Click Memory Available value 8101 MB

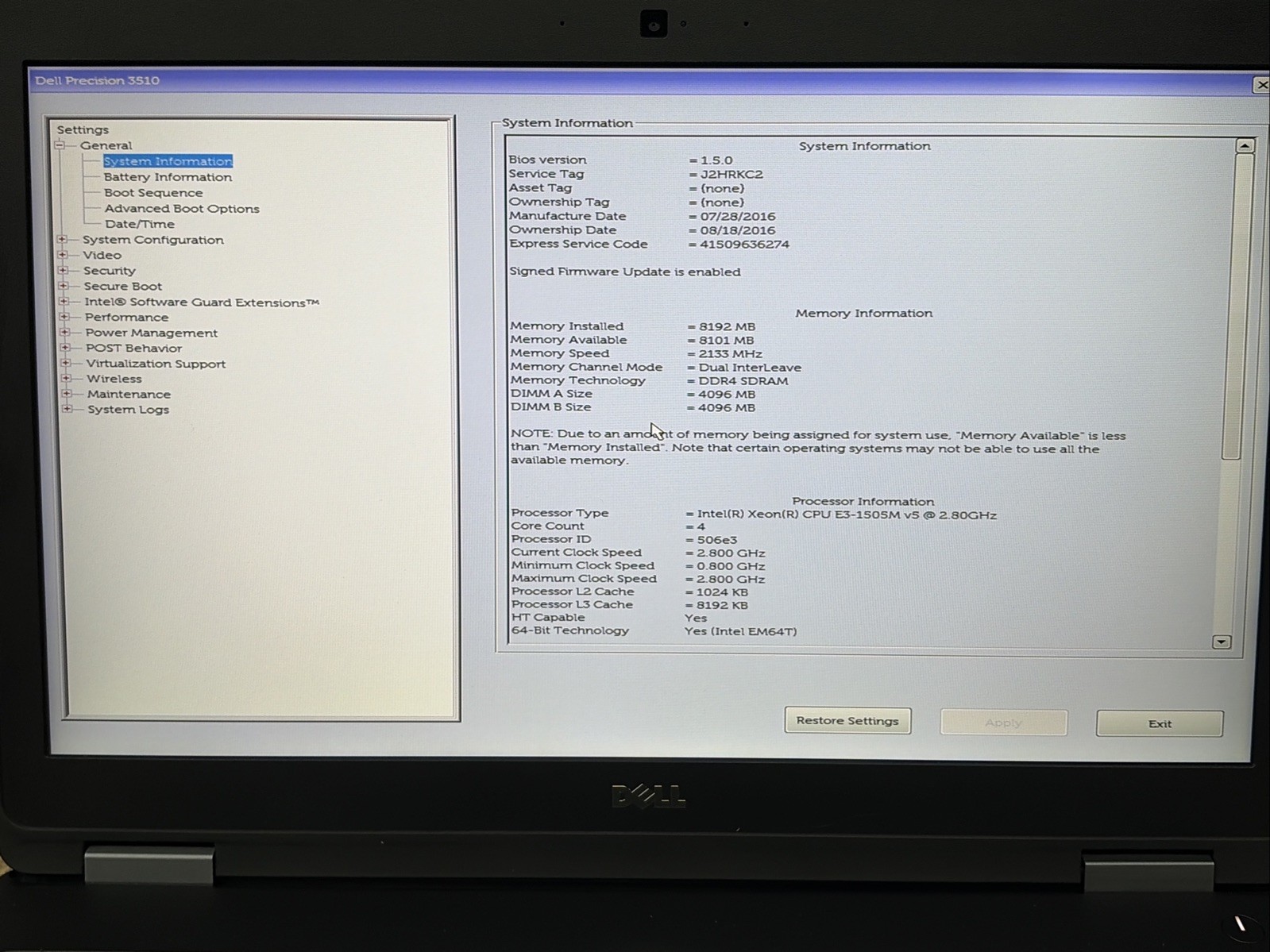[726, 340]
